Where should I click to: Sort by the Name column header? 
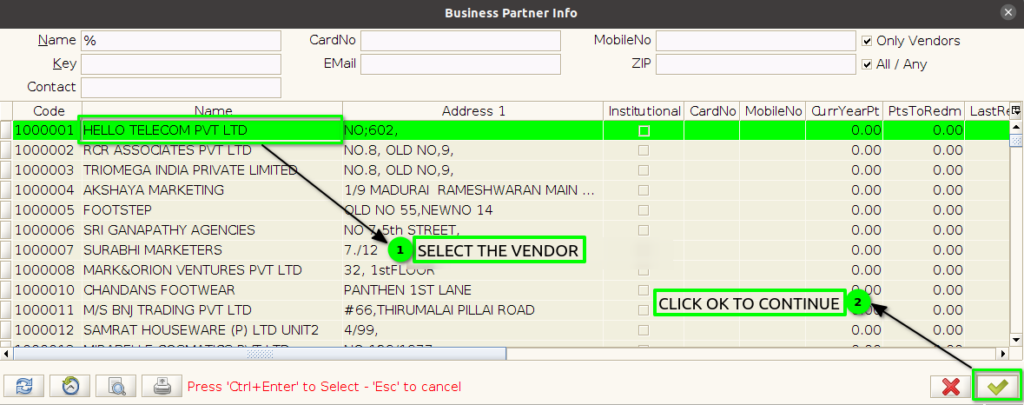(212, 111)
